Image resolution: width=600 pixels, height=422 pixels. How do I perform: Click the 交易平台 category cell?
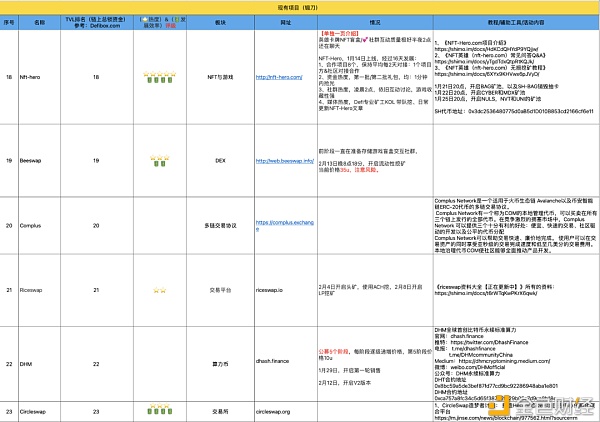click(x=220, y=290)
